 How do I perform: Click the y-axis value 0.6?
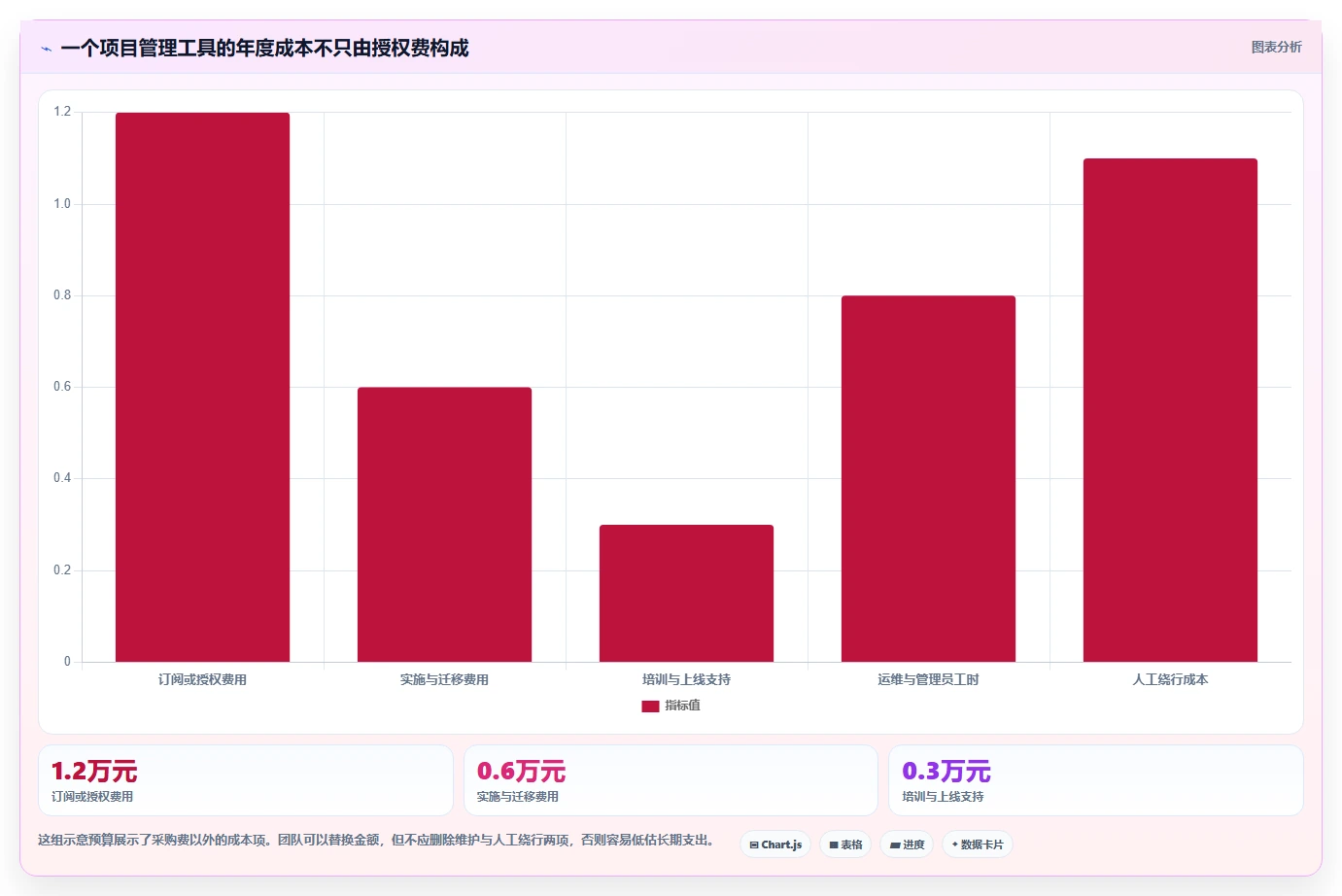pos(62,387)
